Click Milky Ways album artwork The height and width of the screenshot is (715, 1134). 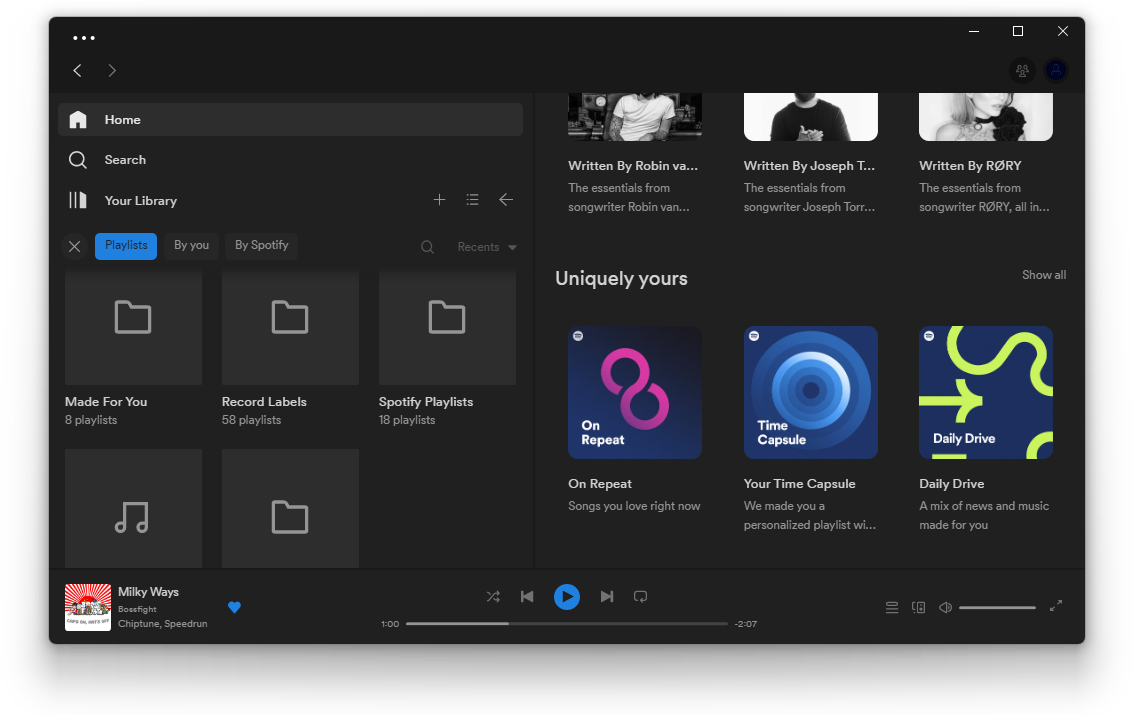pos(88,607)
